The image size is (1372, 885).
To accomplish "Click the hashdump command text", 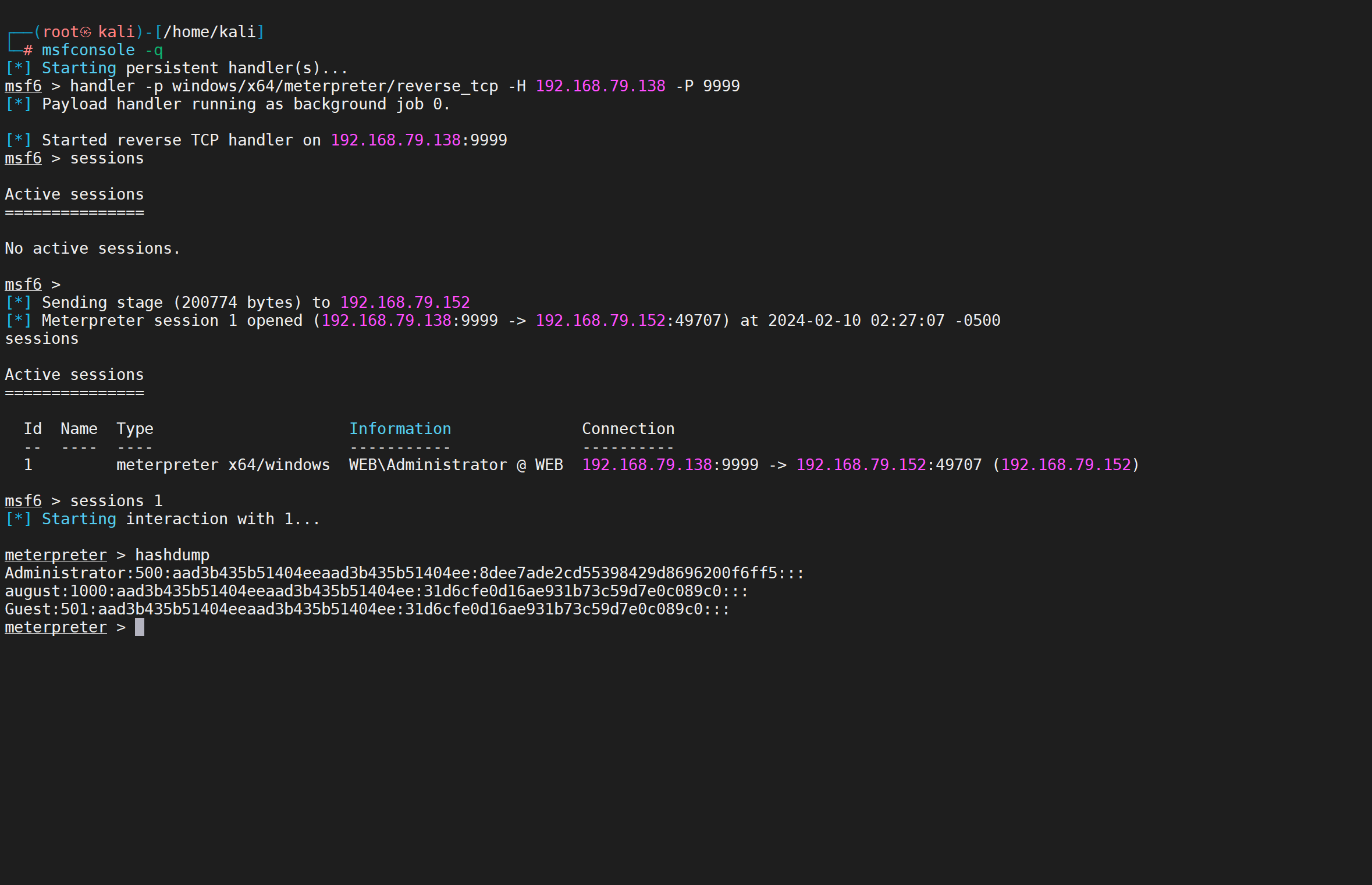I will click(172, 555).
